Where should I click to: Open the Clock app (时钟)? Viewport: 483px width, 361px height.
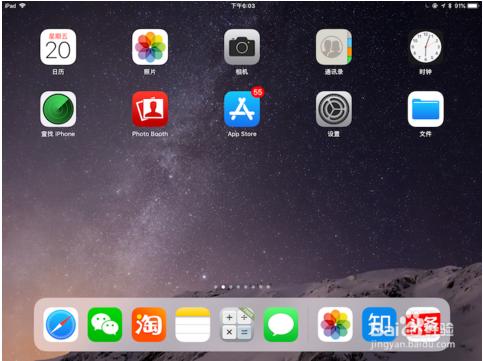426,47
